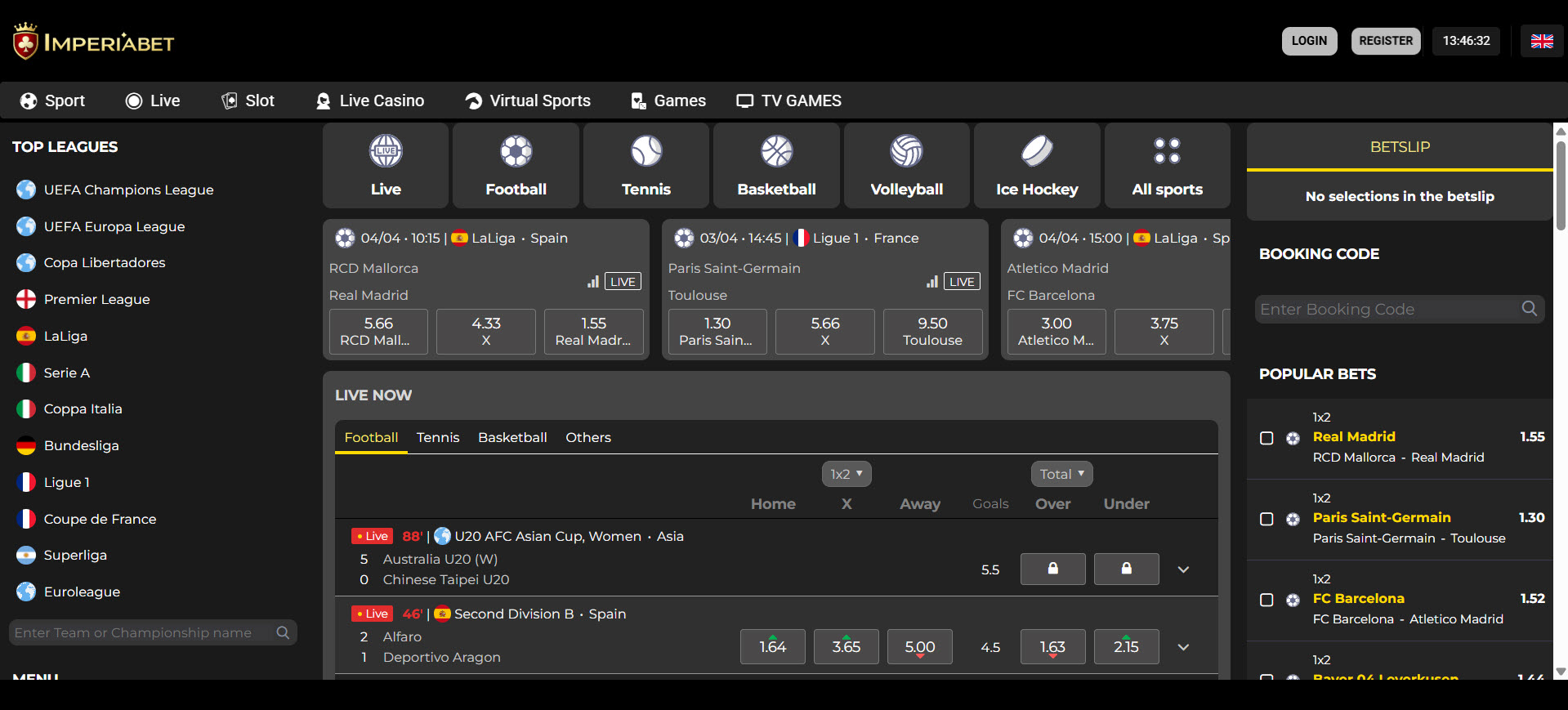
Task: Open the Live menu in navigation bar
Action: pos(153,100)
